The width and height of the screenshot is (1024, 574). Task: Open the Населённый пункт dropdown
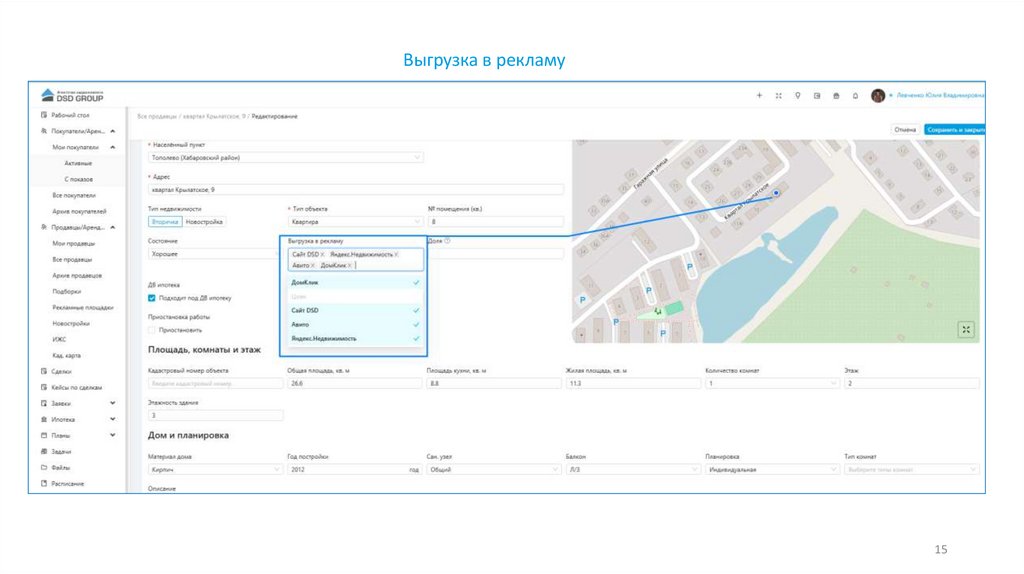point(285,157)
